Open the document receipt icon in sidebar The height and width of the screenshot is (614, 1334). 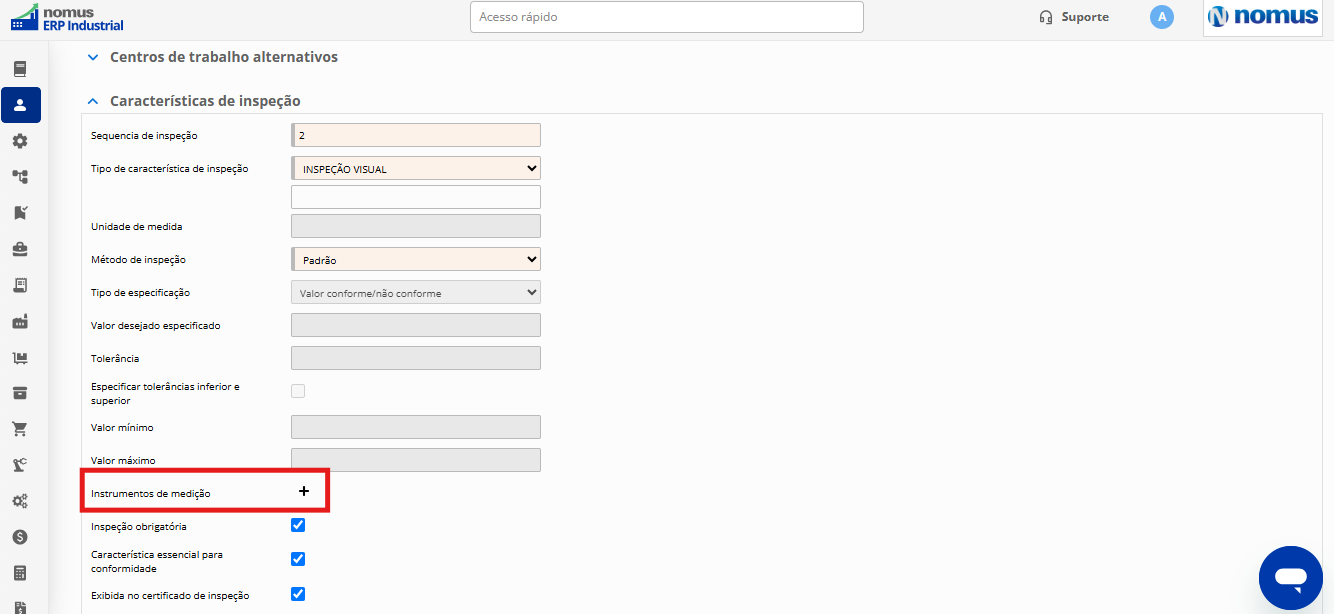pos(20,285)
